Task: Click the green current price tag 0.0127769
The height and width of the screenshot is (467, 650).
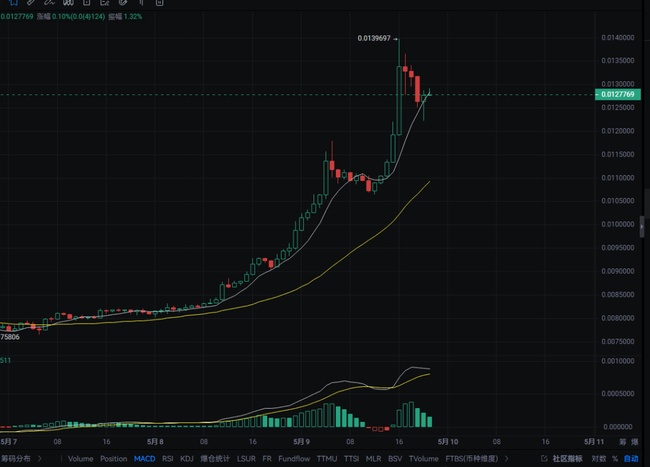Action: point(618,94)
